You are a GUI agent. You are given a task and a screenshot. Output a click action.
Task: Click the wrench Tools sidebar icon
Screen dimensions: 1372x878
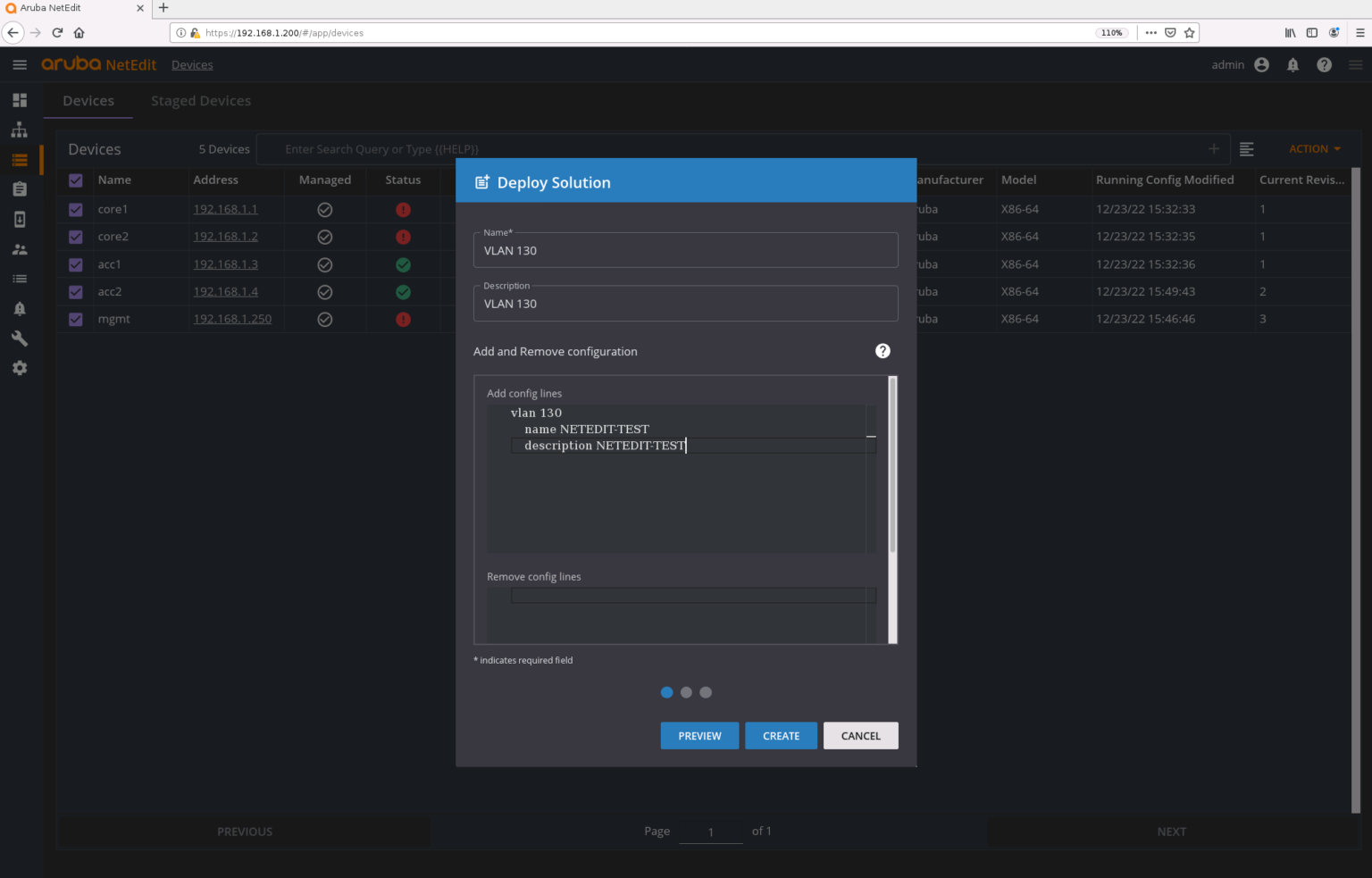click(x=20, y=338)
